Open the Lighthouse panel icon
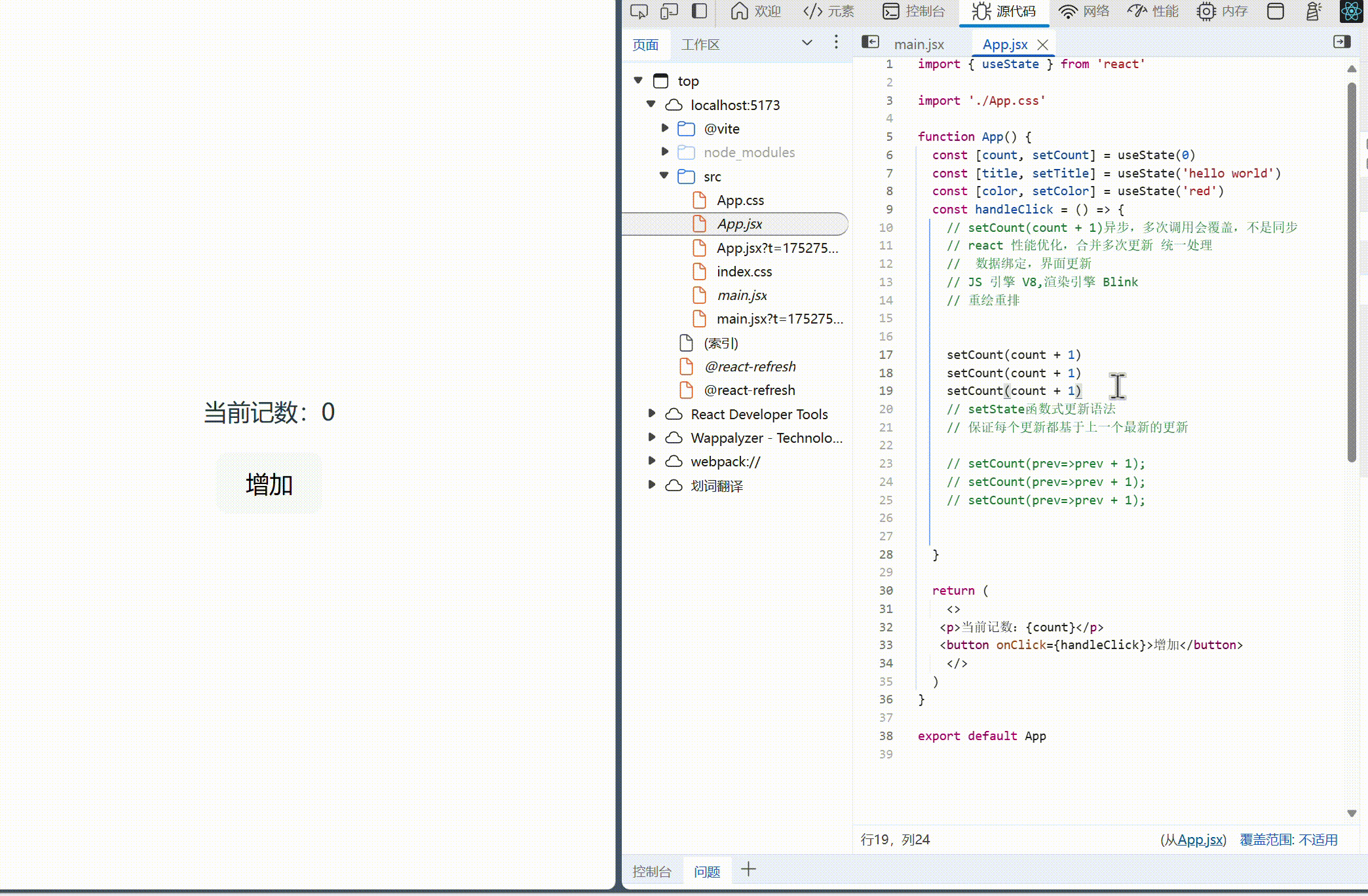The image size is (1368, 896). pyautogui.click(x=1313, y=11)
